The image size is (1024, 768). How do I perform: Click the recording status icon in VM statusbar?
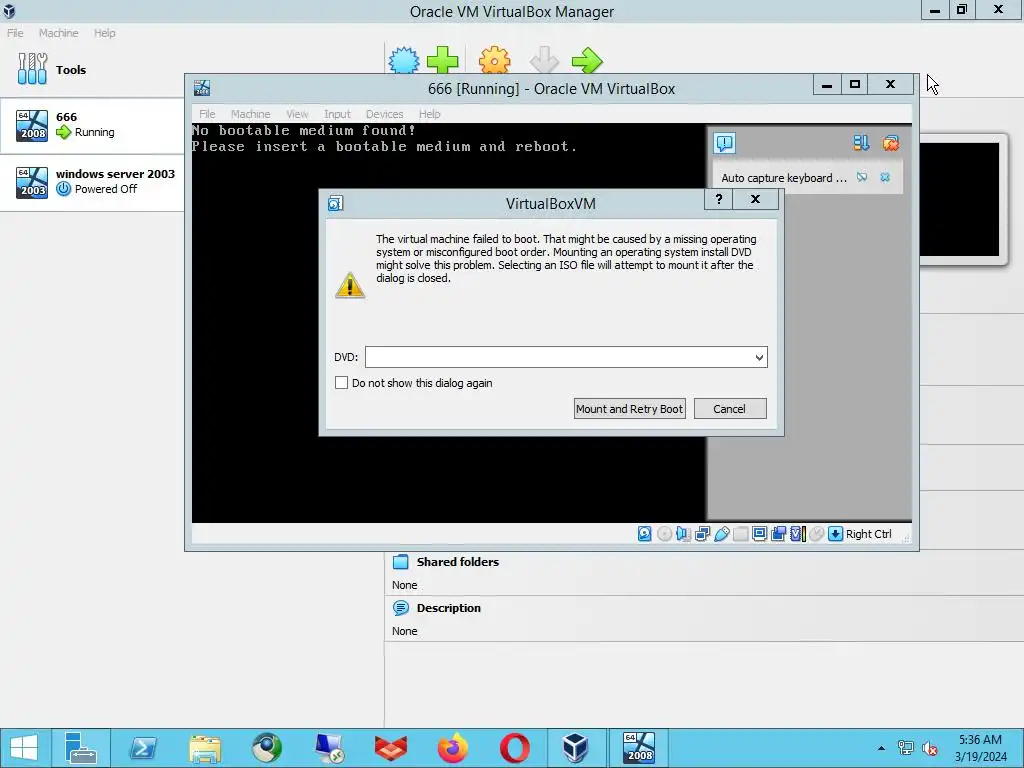(778, 534)
